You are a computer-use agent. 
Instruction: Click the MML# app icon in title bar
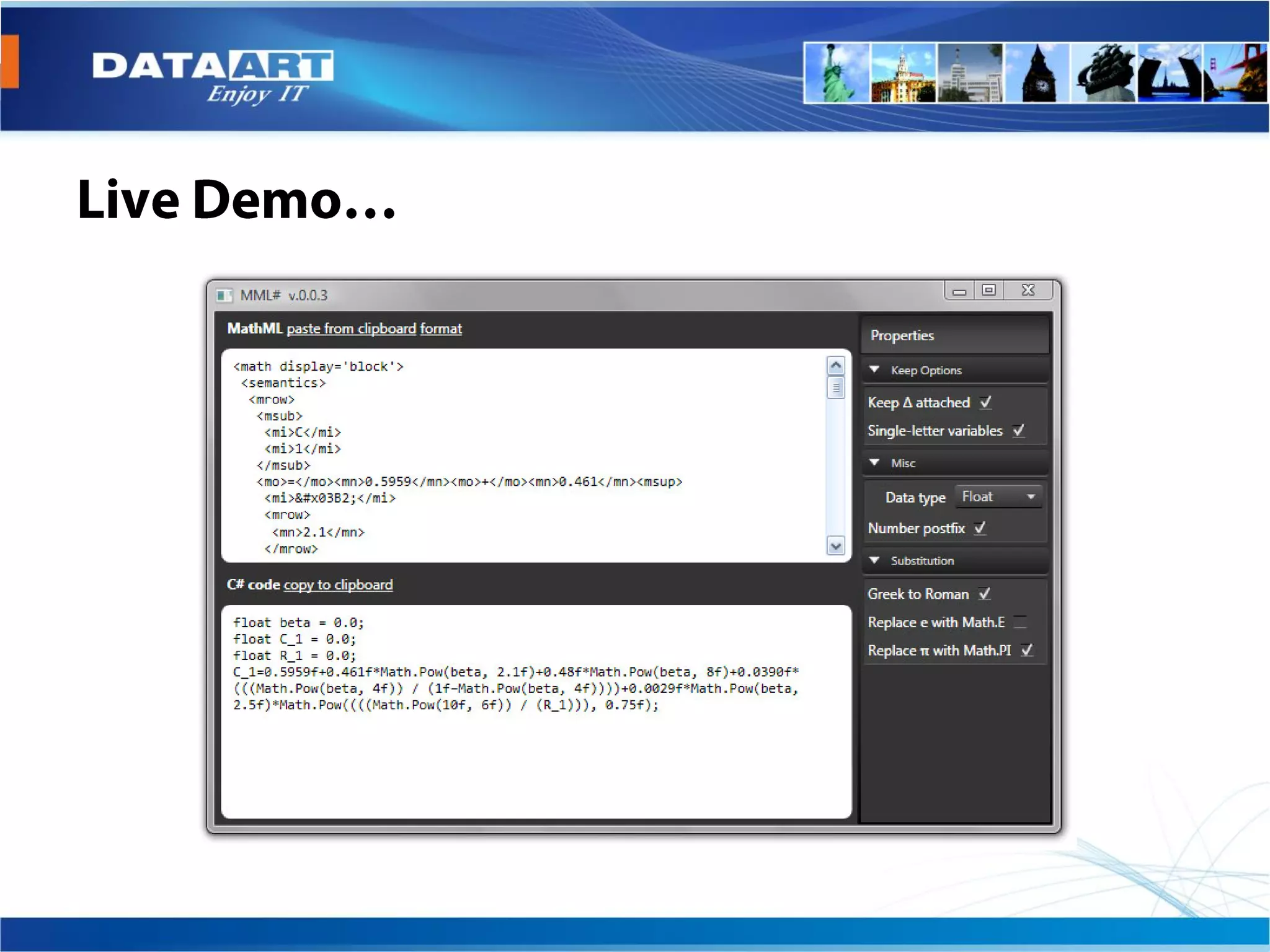(224, 296)
